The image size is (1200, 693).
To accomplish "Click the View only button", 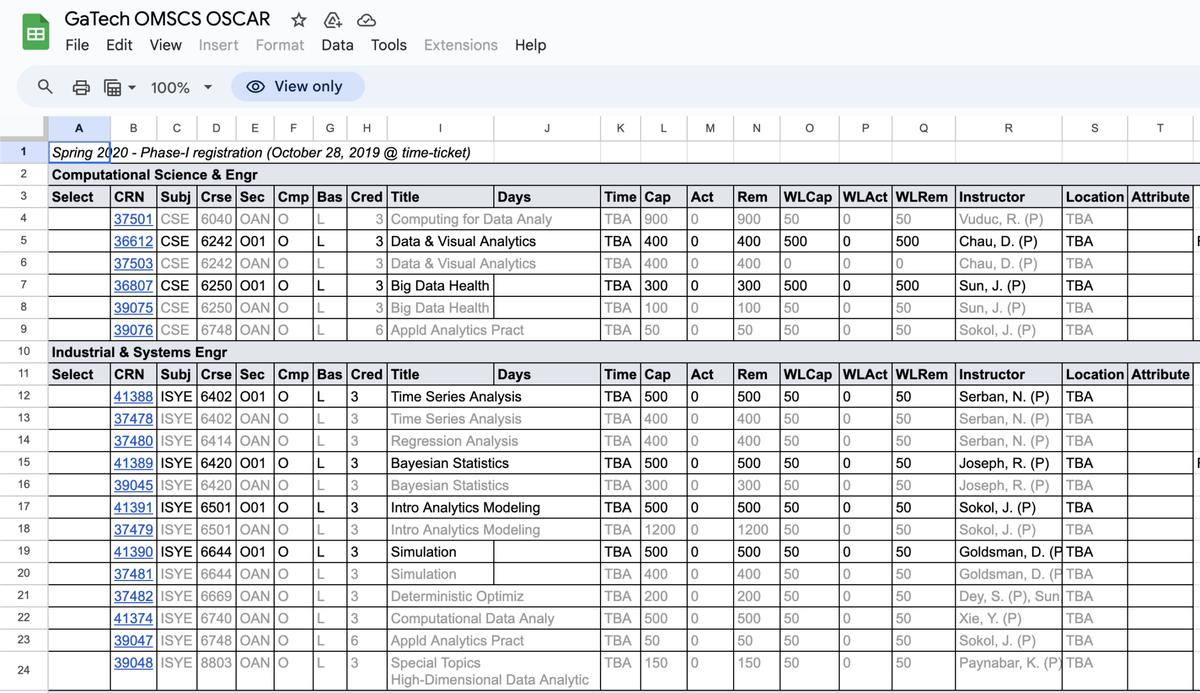I will (297, 87).
